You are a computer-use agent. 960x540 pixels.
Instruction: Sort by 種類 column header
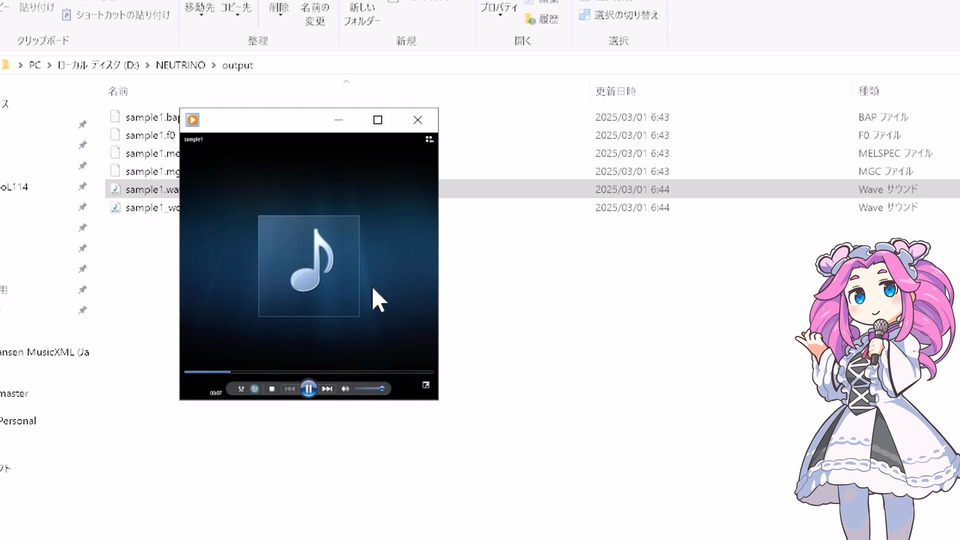tap(869, 91)
